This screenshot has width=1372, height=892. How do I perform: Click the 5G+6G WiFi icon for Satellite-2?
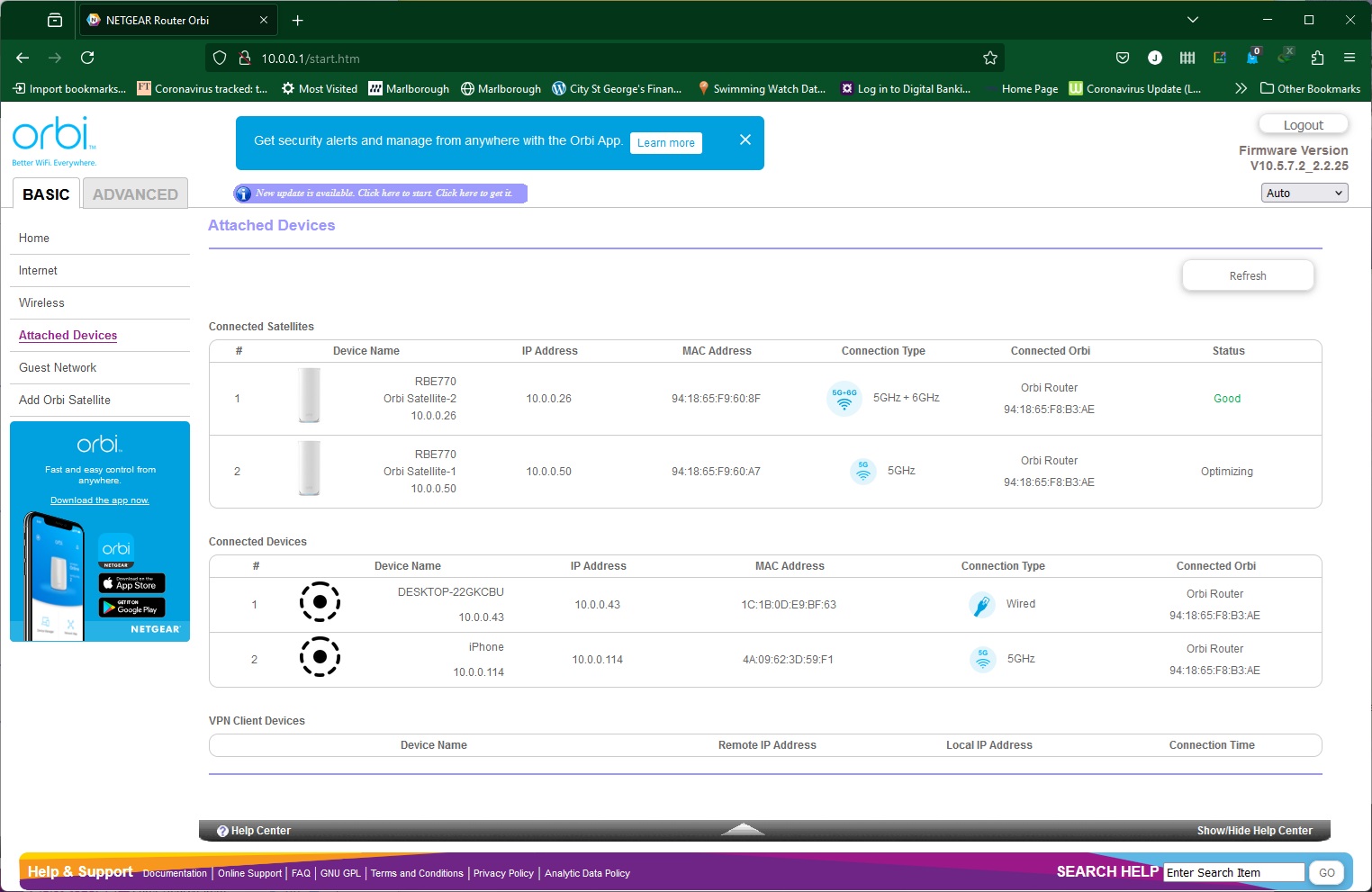pos(844,399)
